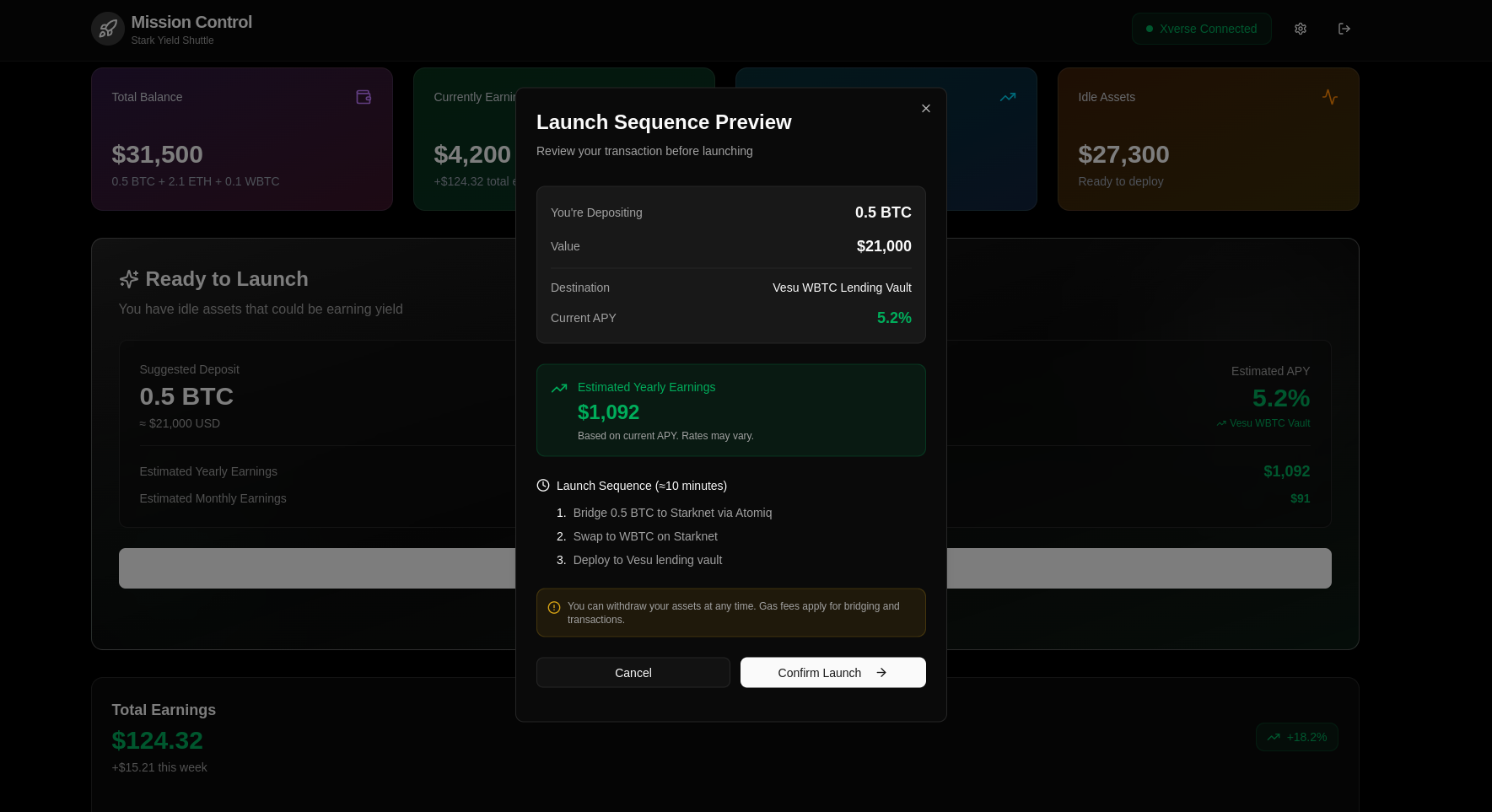Click Estimated Yearly Earnings row label

point(208,471)
